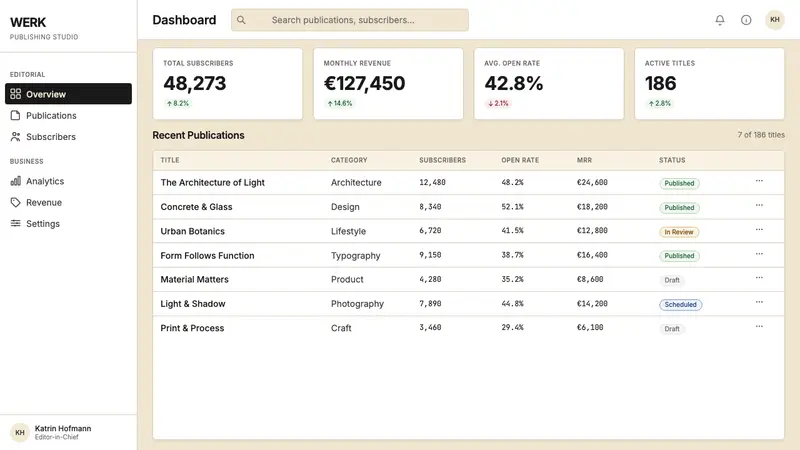Open the Material Matters title
This screenshot has width=800, height=450.
point(194,280)
